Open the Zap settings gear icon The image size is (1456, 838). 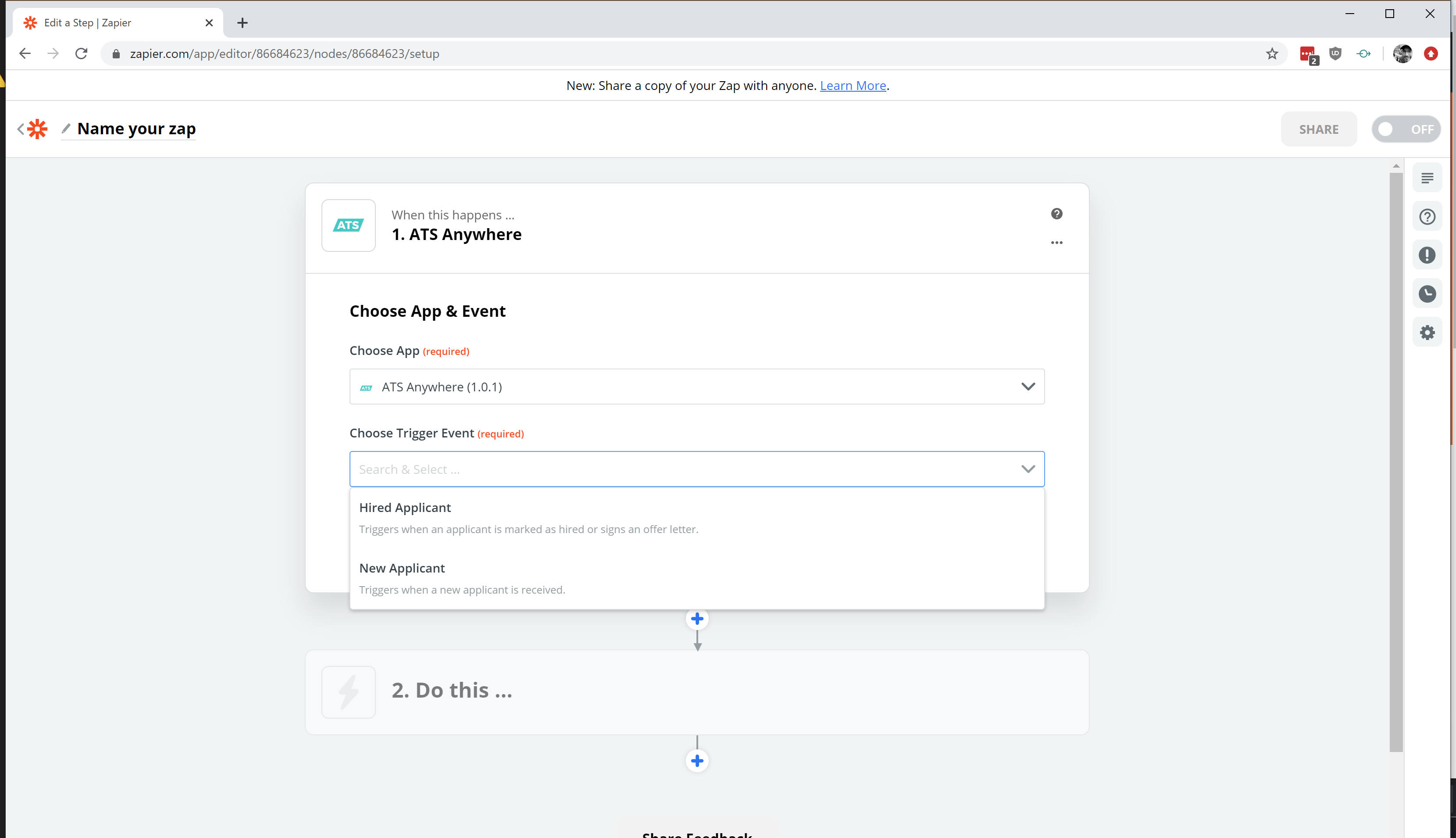point(1427,333)
